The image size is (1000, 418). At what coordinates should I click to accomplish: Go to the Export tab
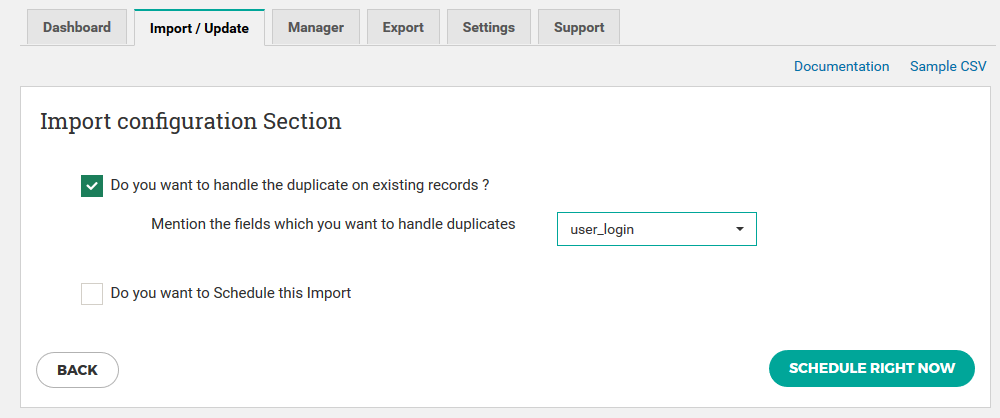click(x=403, y=27)
